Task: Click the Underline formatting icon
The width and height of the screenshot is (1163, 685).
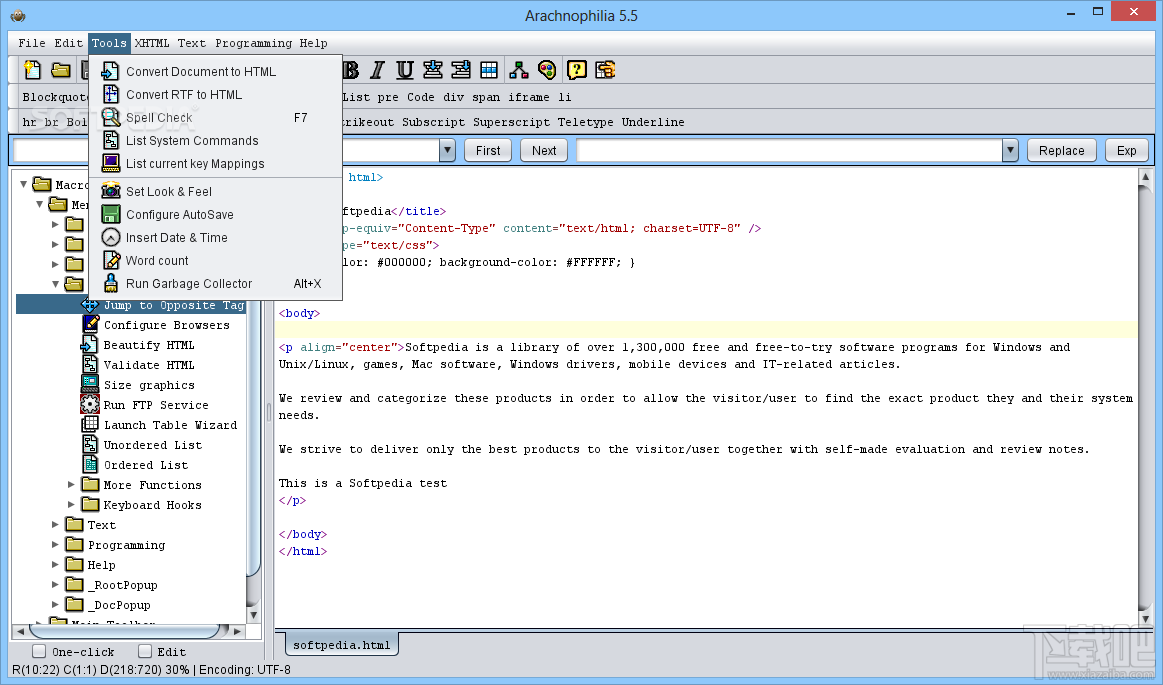Action: (405, 69)
